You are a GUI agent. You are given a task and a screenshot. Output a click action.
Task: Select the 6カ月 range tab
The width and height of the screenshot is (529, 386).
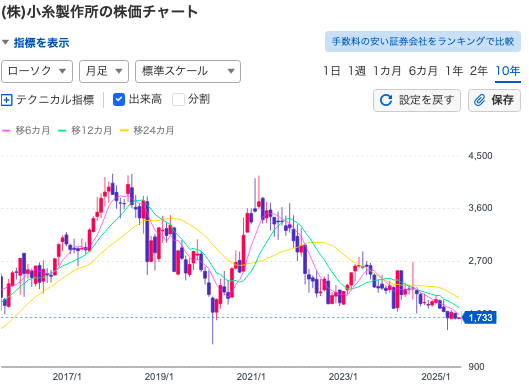423,71
